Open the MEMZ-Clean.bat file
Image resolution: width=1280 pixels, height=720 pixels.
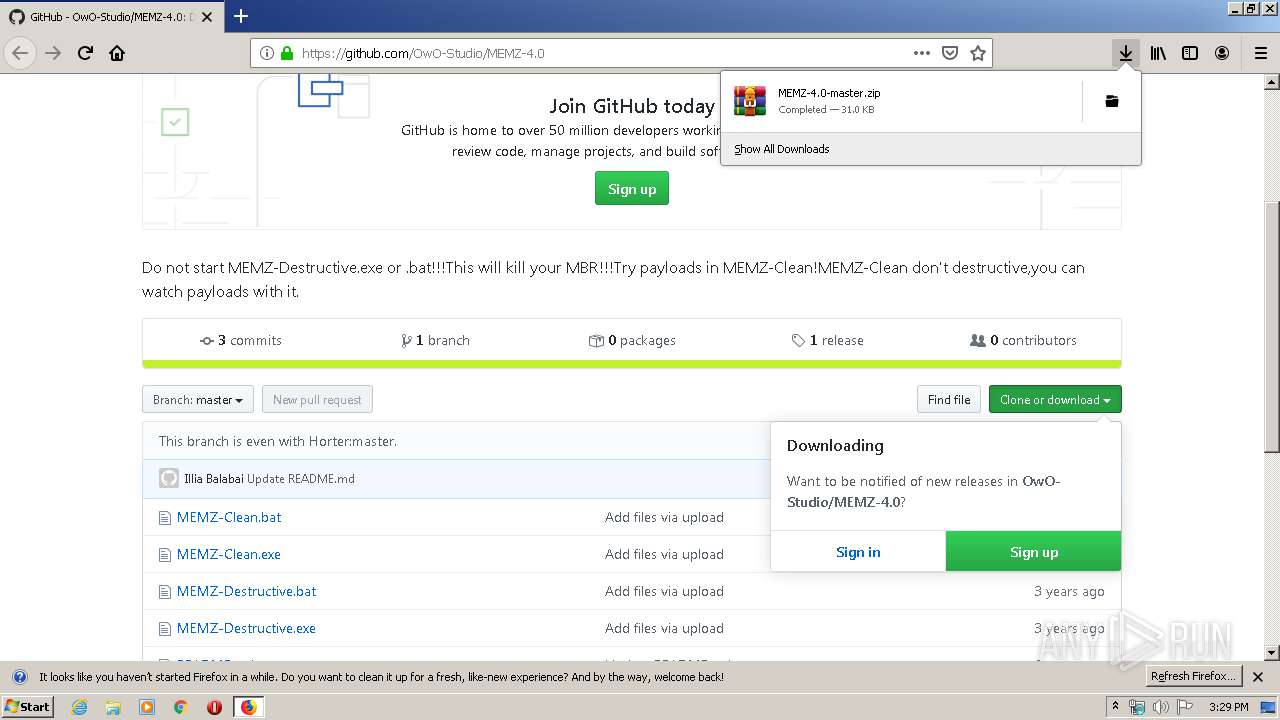229,517
